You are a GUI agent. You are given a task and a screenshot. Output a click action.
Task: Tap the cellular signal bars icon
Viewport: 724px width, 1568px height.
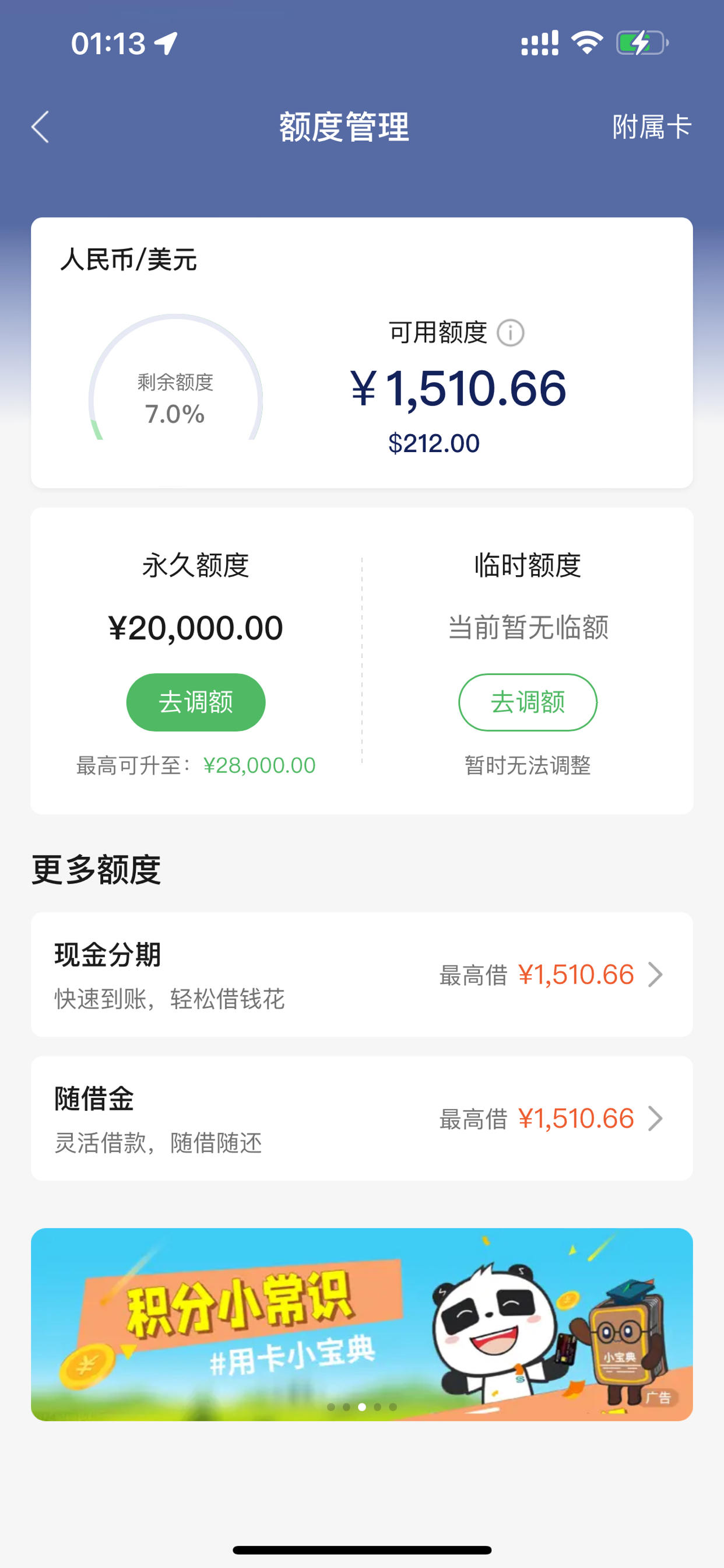540,43
